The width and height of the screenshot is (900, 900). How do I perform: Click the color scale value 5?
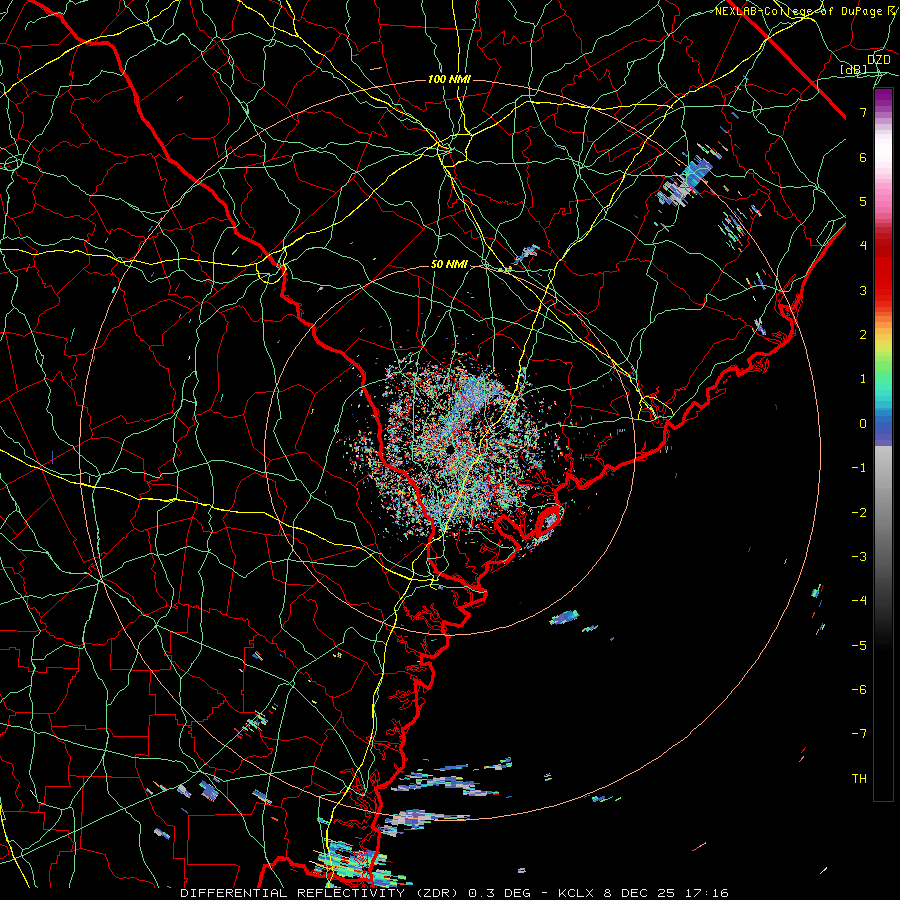tap(863, 201)
